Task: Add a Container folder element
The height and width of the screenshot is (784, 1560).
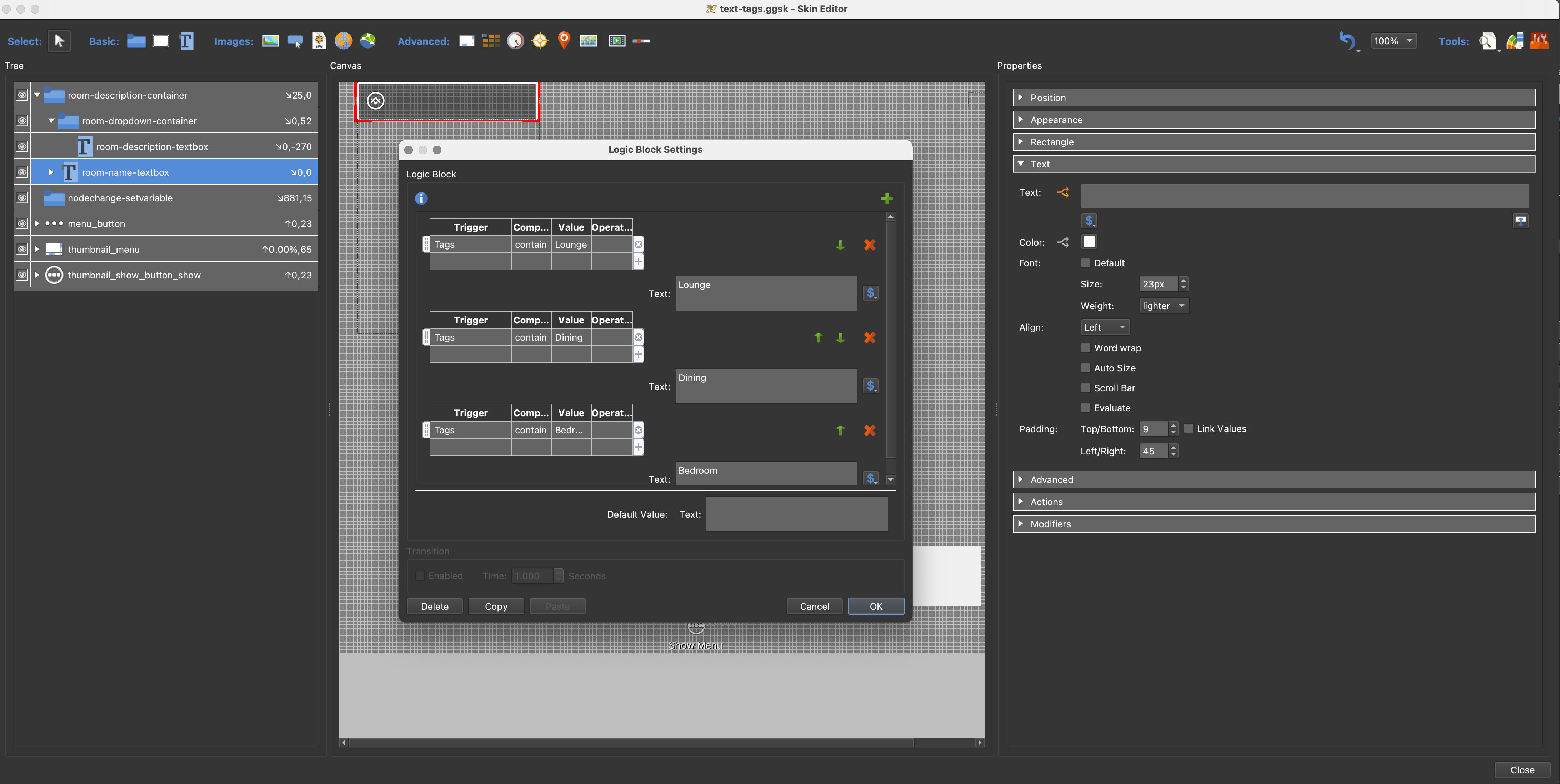Action: 136,41
